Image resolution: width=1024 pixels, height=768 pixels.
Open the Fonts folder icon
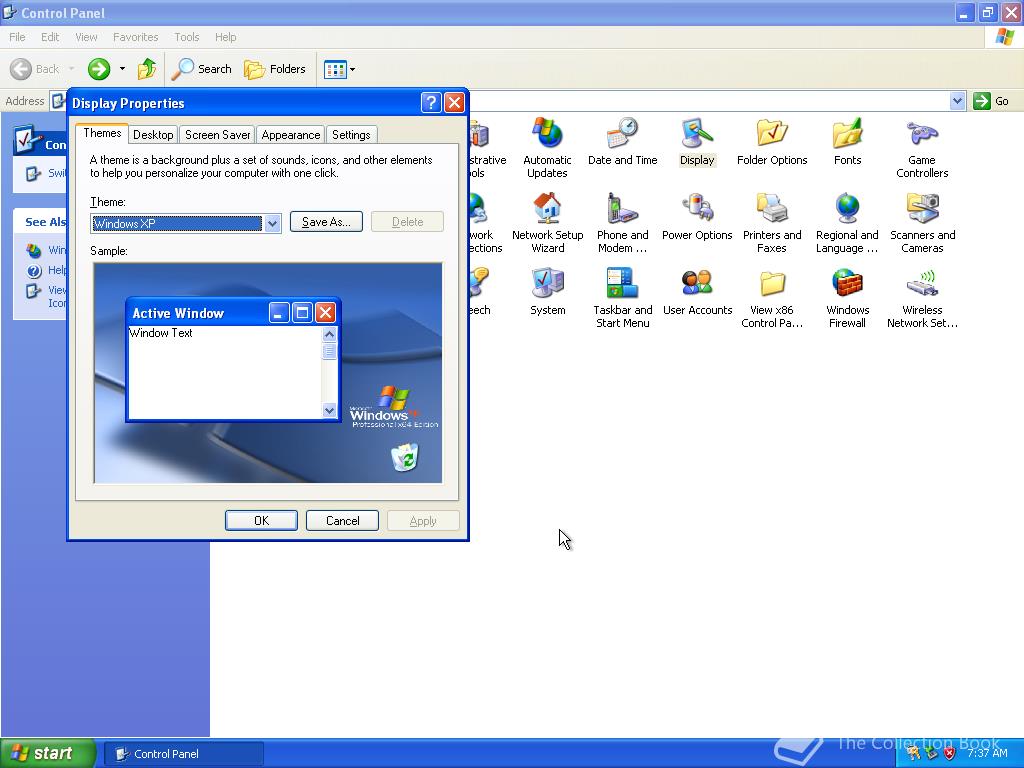(847, 142)
